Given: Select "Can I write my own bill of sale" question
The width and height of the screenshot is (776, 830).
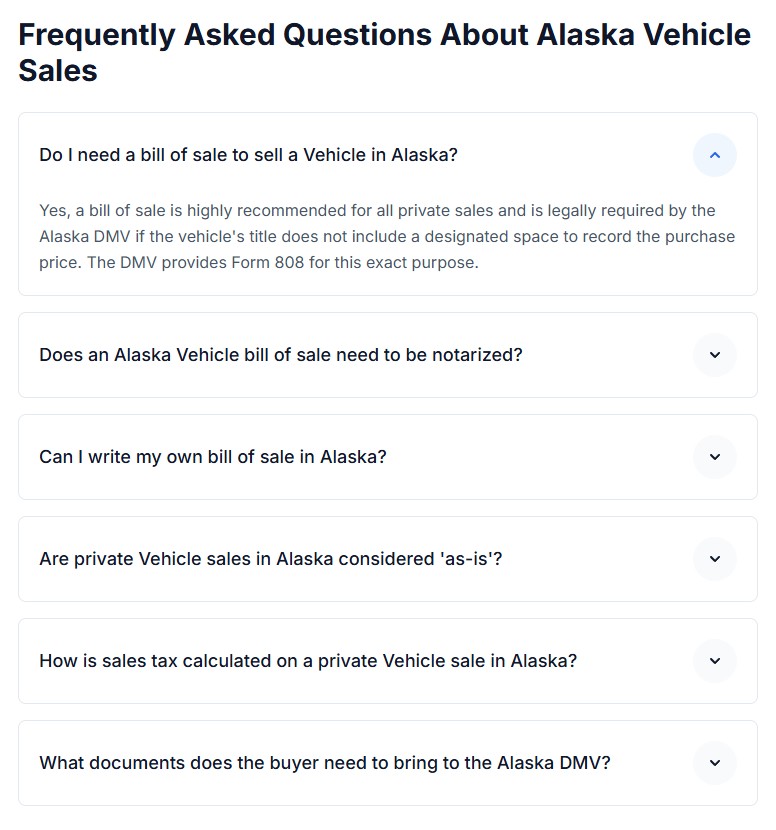Looking at the screenshot, I should 212,457.
